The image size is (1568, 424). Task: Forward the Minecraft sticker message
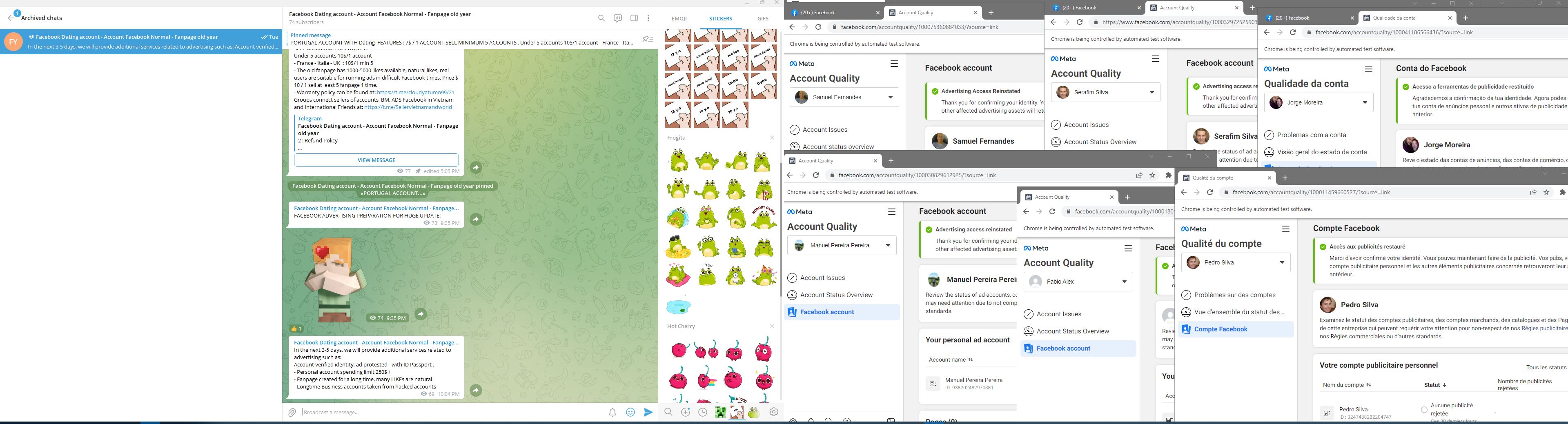[421, 314]
